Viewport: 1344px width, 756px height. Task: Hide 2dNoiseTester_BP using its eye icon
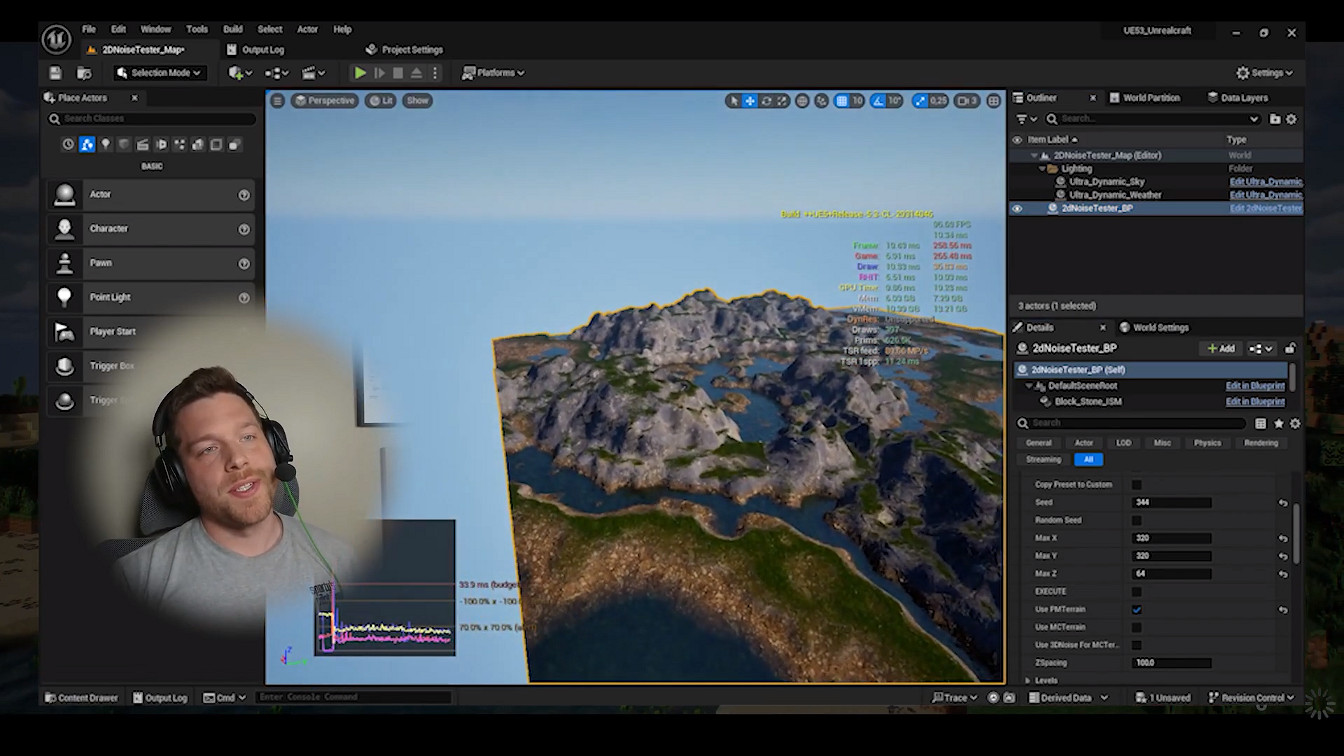(1017, 209)
